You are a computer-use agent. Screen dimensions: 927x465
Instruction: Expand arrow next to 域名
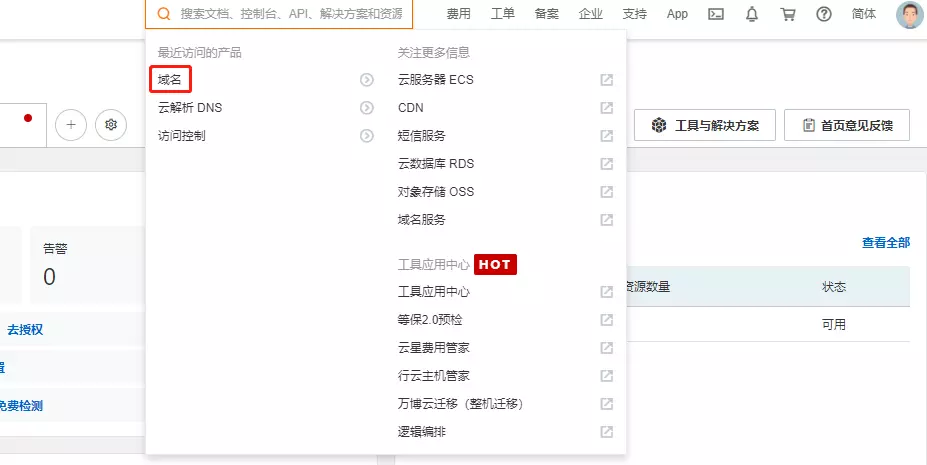click(367, 80)
